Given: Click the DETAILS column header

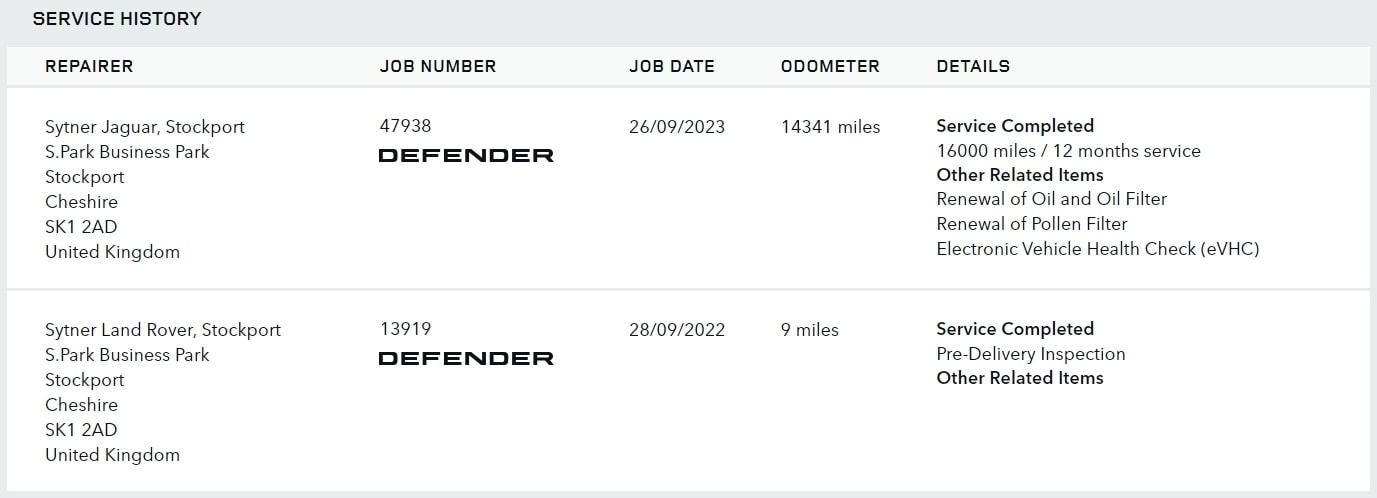Looking at the screenshot, I should click(973, 66).
